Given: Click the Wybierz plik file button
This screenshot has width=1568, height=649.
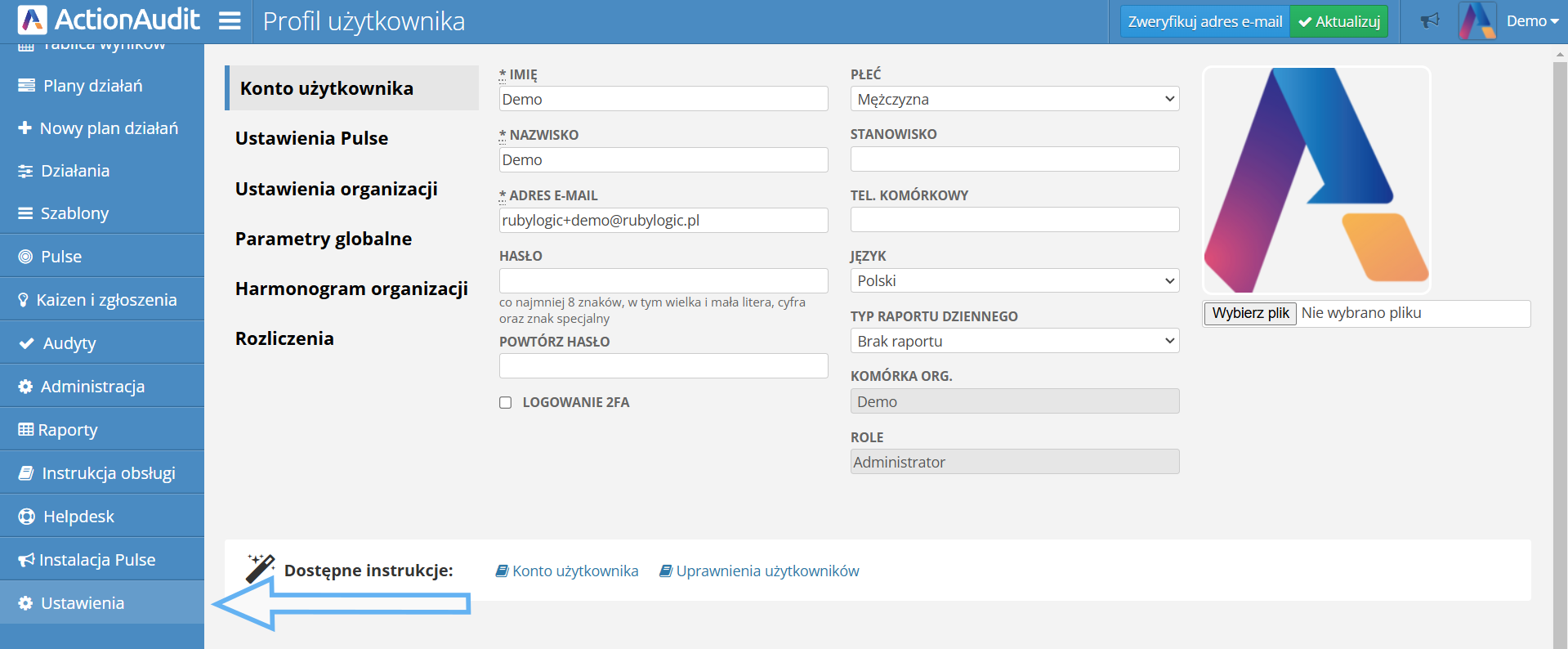Looking at the screenshot, I should click(x=1249, y=313).
